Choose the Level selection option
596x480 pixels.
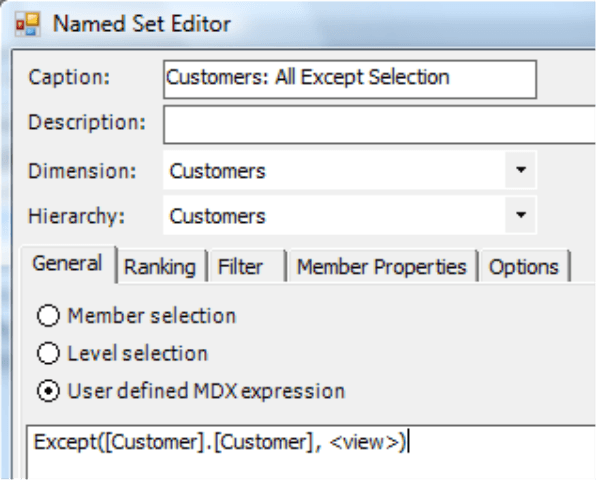pyautogui.click(x=48, y=353)
